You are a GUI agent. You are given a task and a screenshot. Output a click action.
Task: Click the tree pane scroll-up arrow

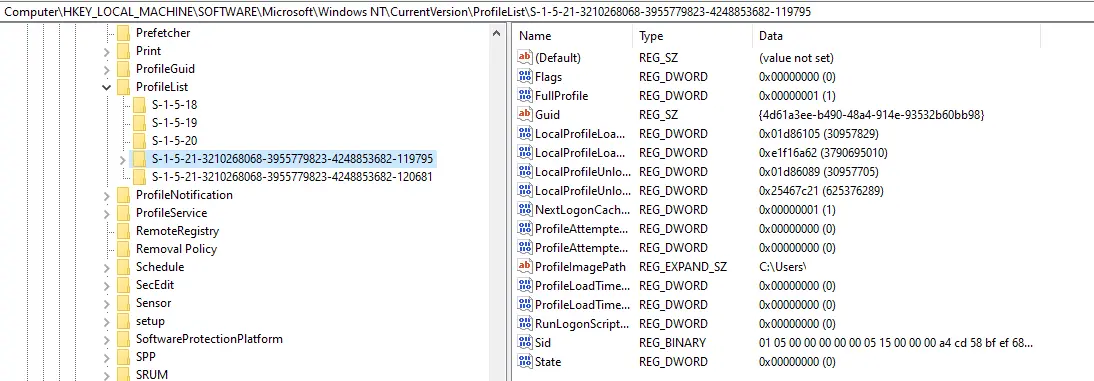click(497, 33)
